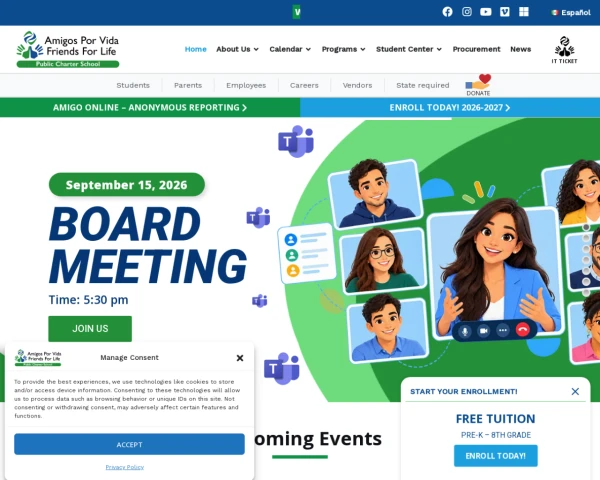Click the green V badge in top bar
This screenshot has height=480, width=600.
[x=297, y=12]
